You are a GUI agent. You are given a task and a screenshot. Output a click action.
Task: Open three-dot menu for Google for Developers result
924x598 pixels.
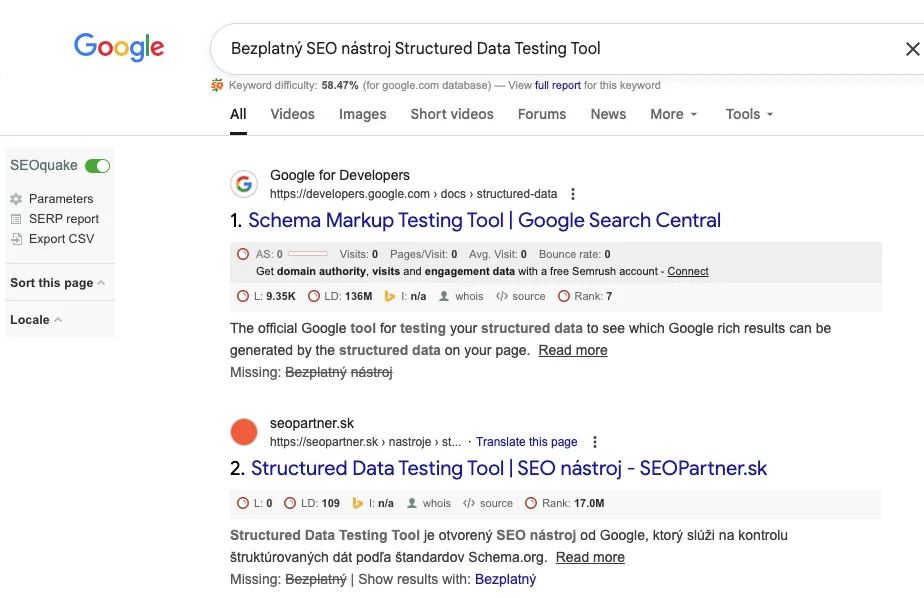tap(573, 194)
